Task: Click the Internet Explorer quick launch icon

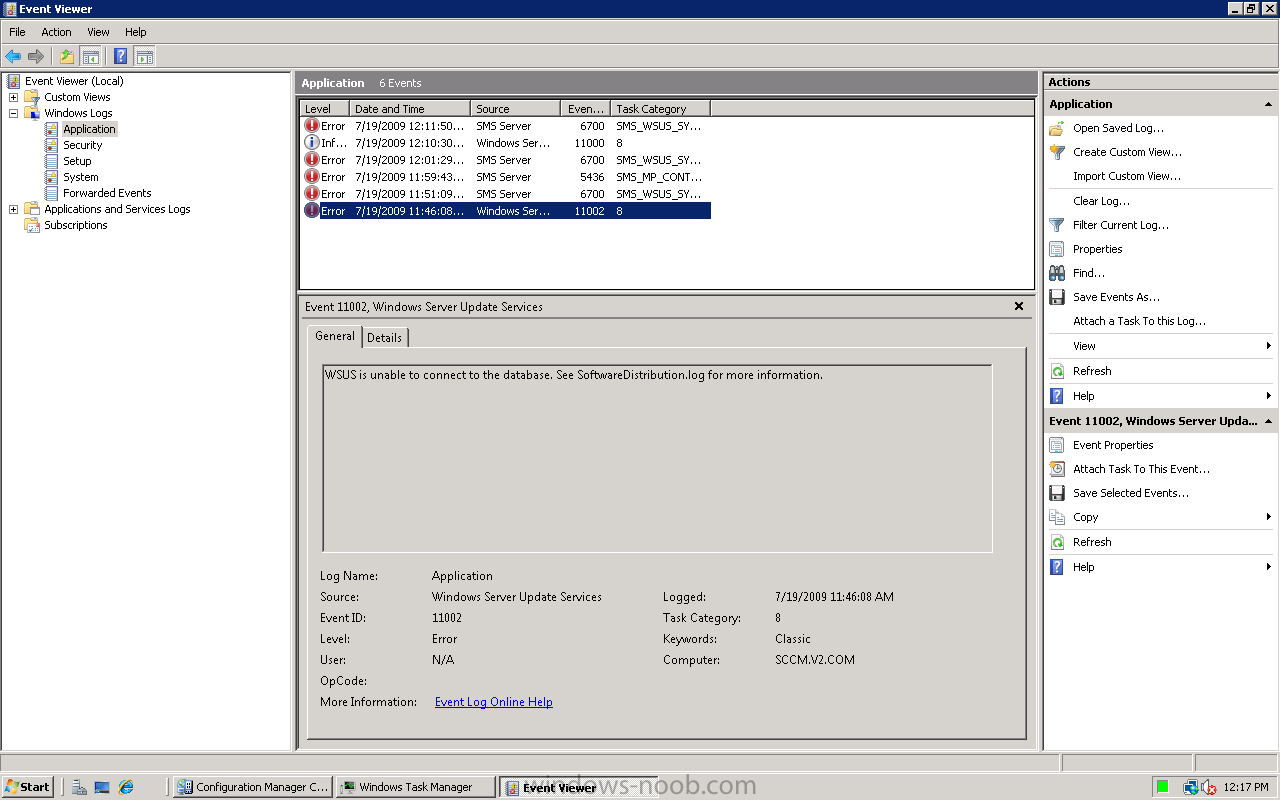Action: coord(126,787)
